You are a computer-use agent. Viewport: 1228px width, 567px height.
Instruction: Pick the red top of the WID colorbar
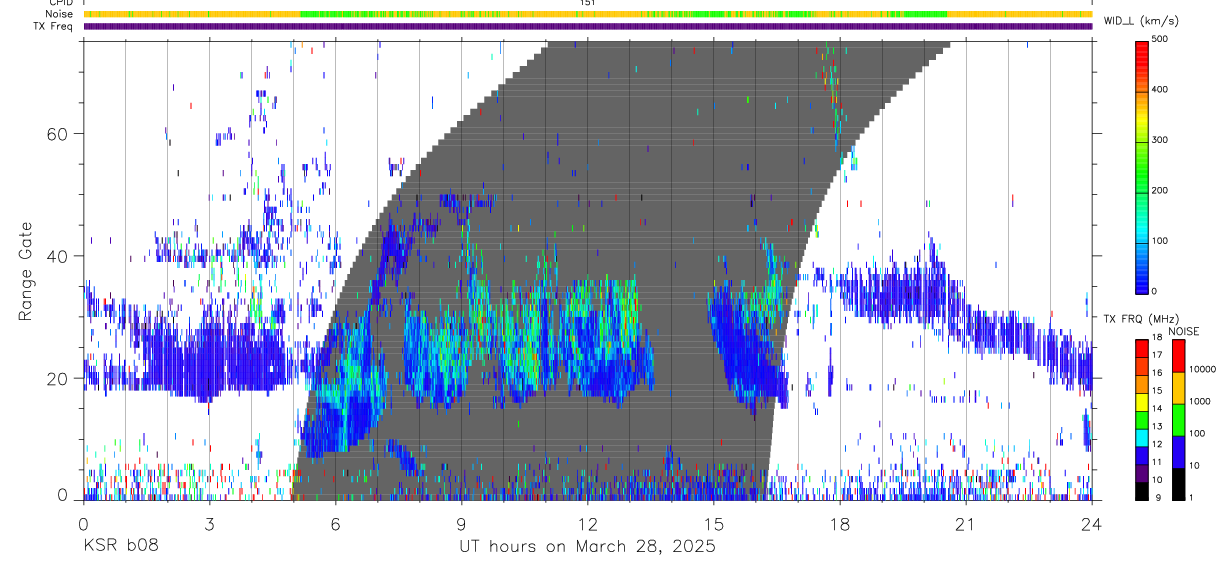(x=1142, y=47)
